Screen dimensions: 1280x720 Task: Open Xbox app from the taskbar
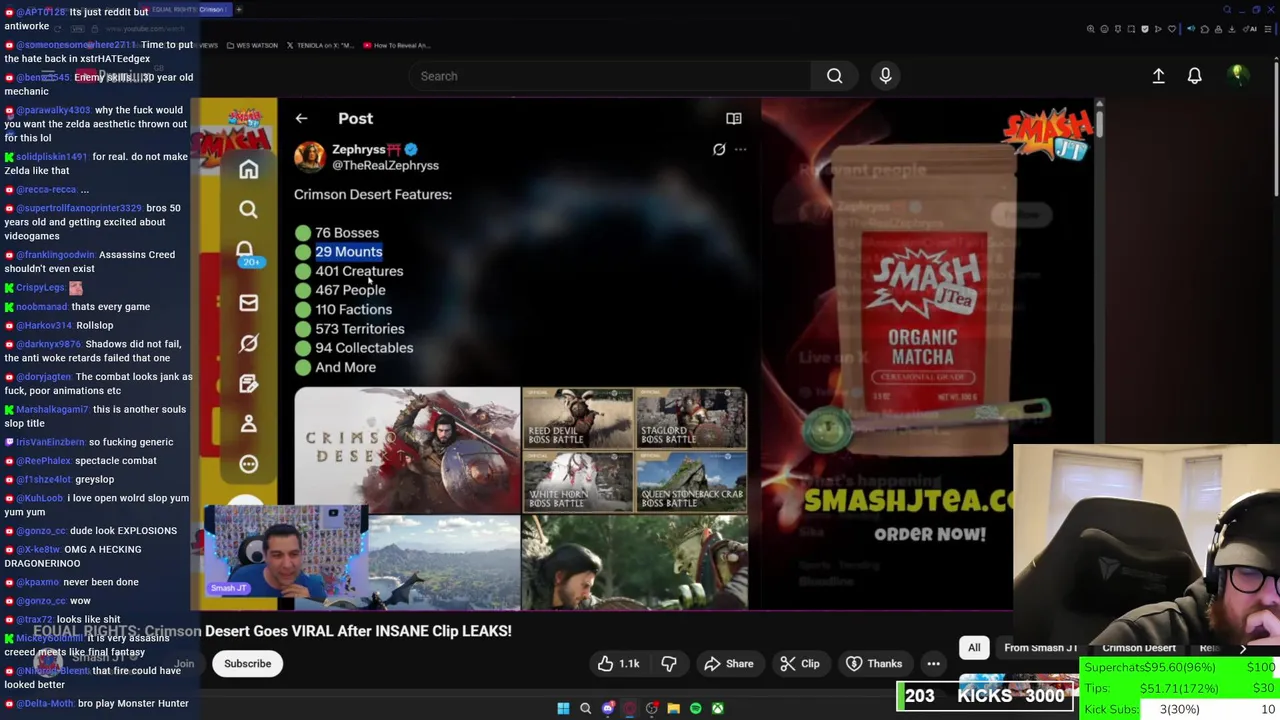[x=717, y=709]
